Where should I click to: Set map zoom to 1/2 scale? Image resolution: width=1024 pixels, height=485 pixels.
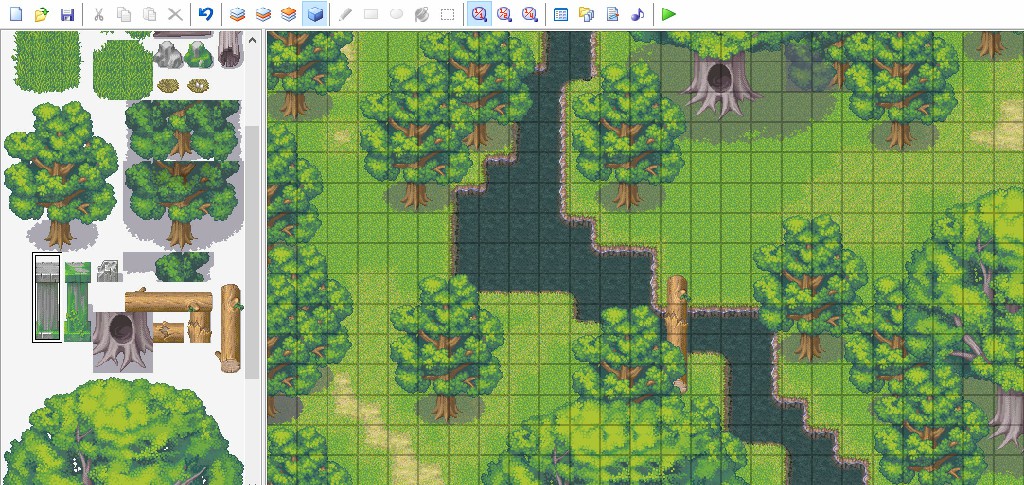click(504, 14)
